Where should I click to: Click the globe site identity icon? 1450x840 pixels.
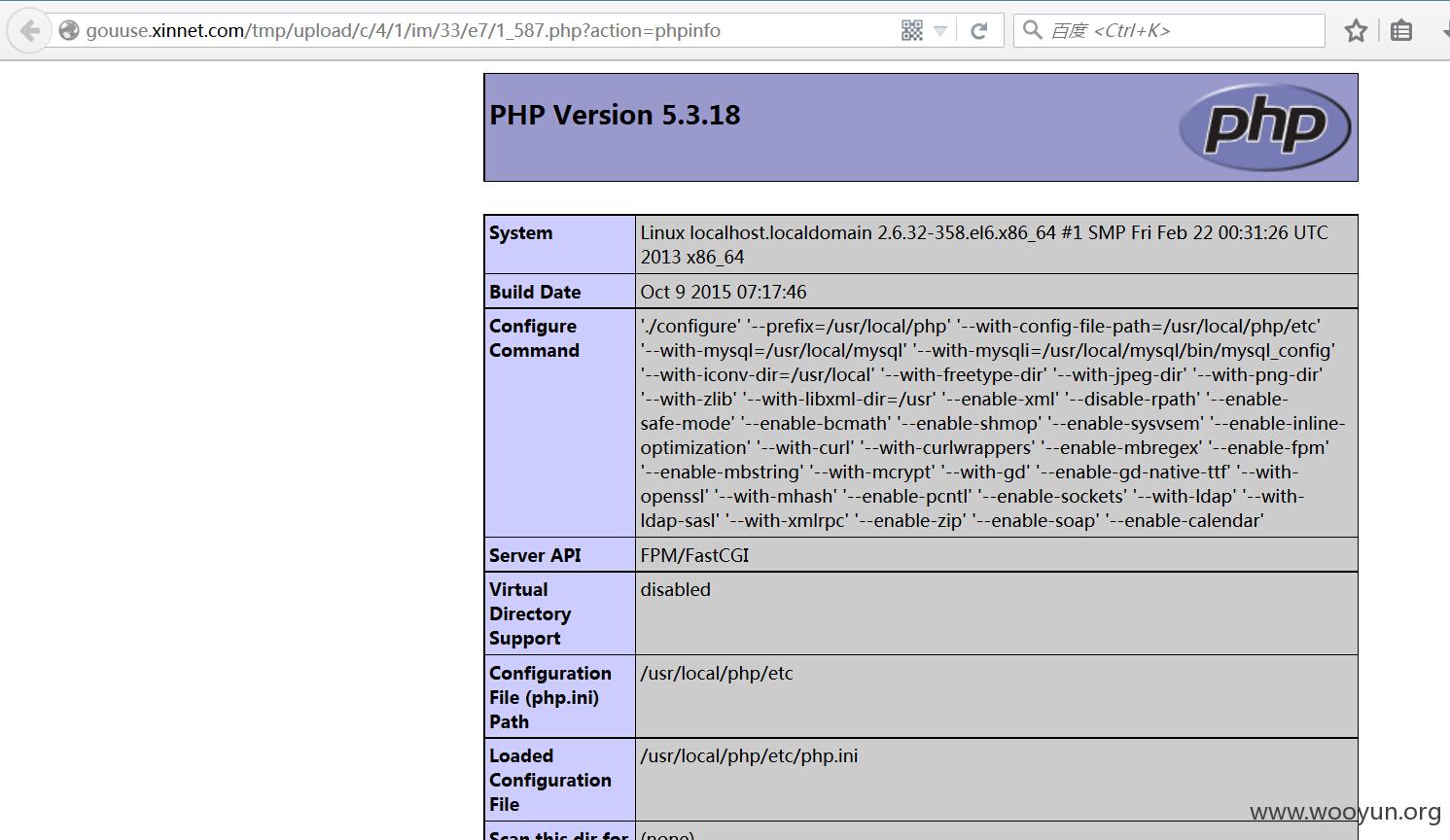point(69,30)
